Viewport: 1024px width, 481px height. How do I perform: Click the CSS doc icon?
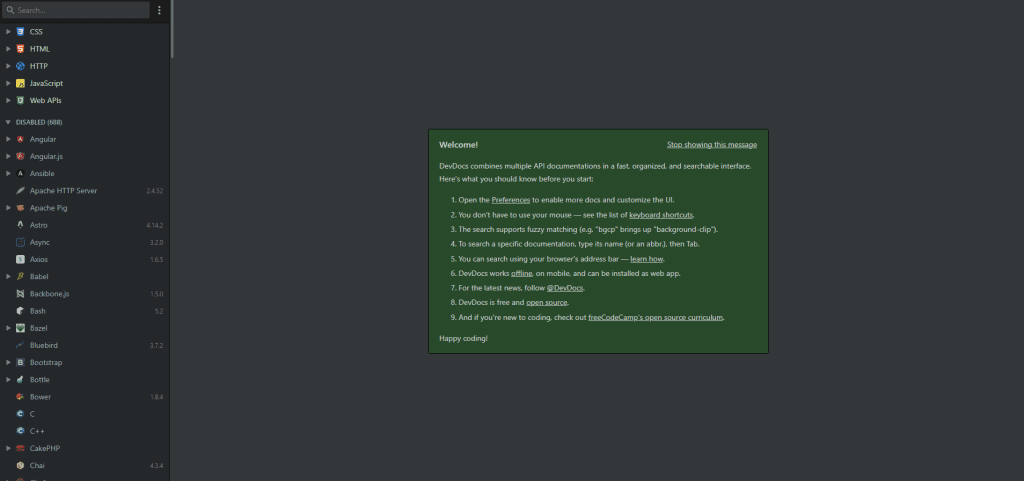pyautogui.click(x=20, y=31)
